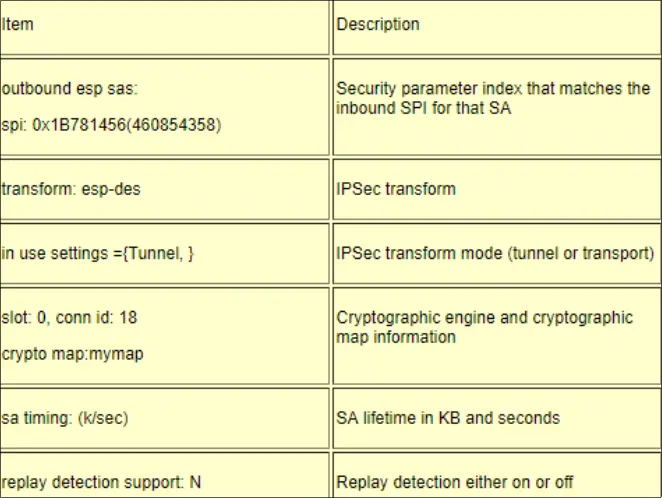Click the Item column header

[18, 24]
